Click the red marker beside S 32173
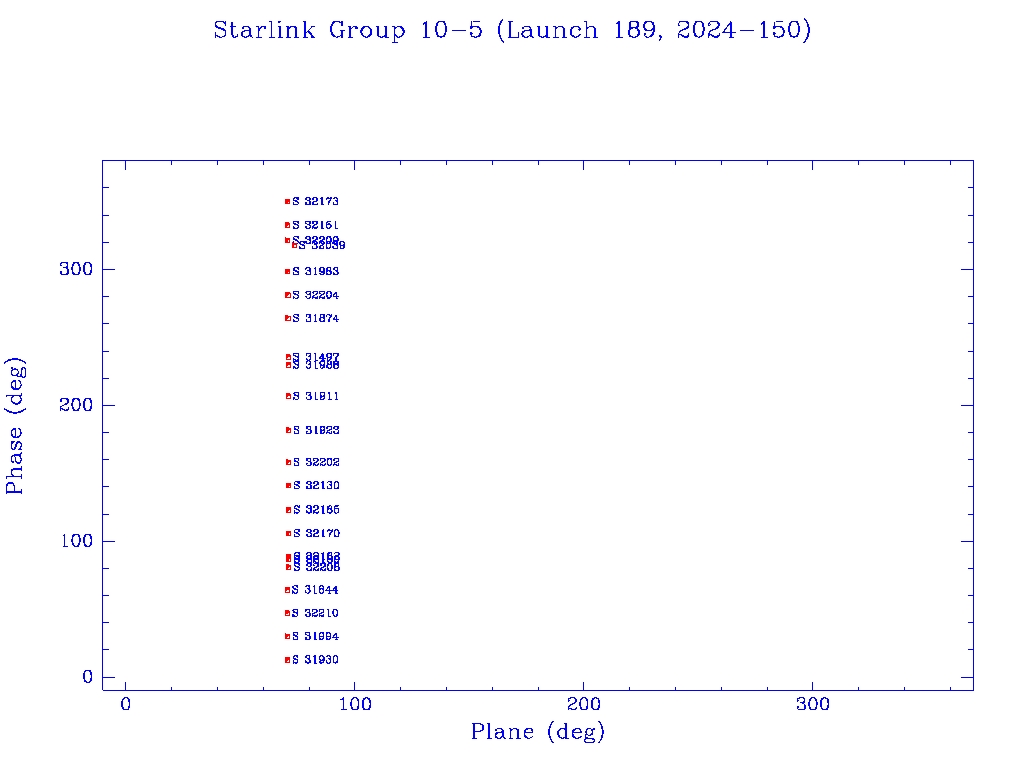 [287, 202]
